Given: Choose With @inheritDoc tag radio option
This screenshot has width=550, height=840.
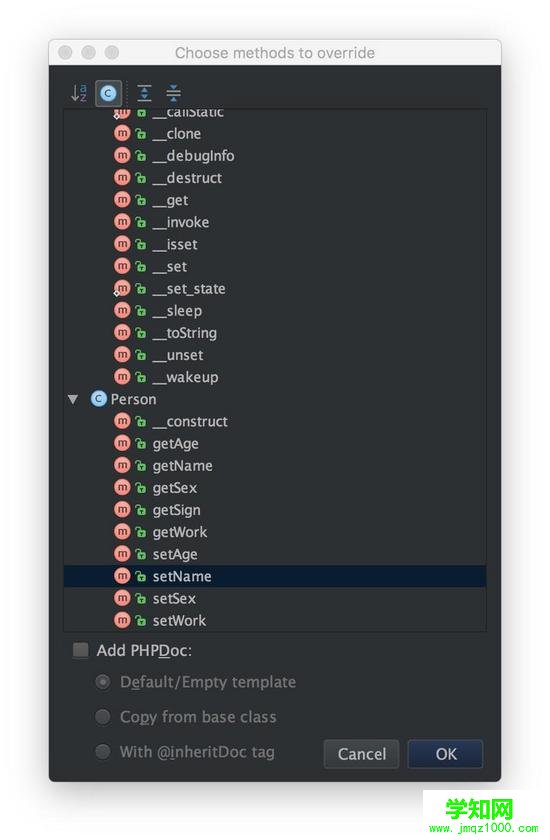Looking at the screenshot, I should point(103,752).
